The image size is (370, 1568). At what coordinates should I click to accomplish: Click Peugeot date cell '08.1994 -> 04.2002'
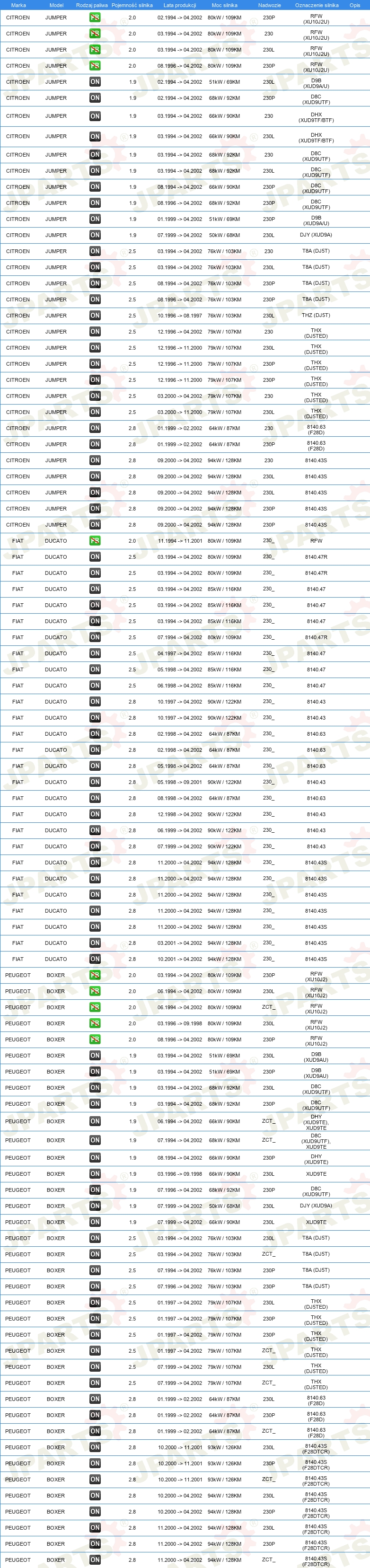(179, 1158)
